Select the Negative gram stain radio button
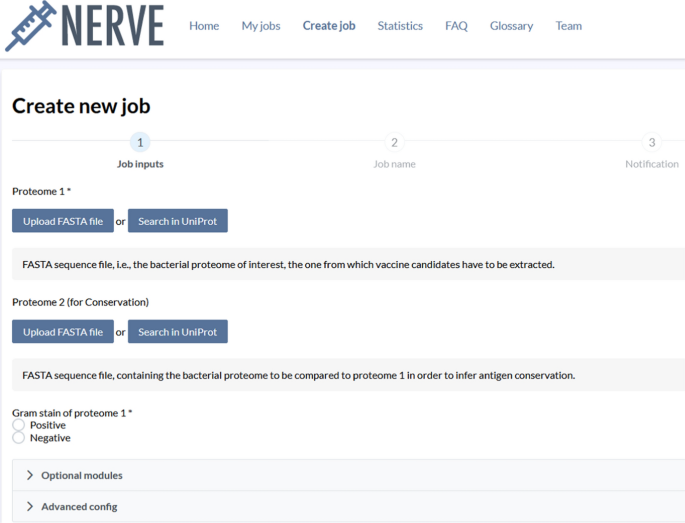The image size is (685, 523). click(x=18, y=438)
